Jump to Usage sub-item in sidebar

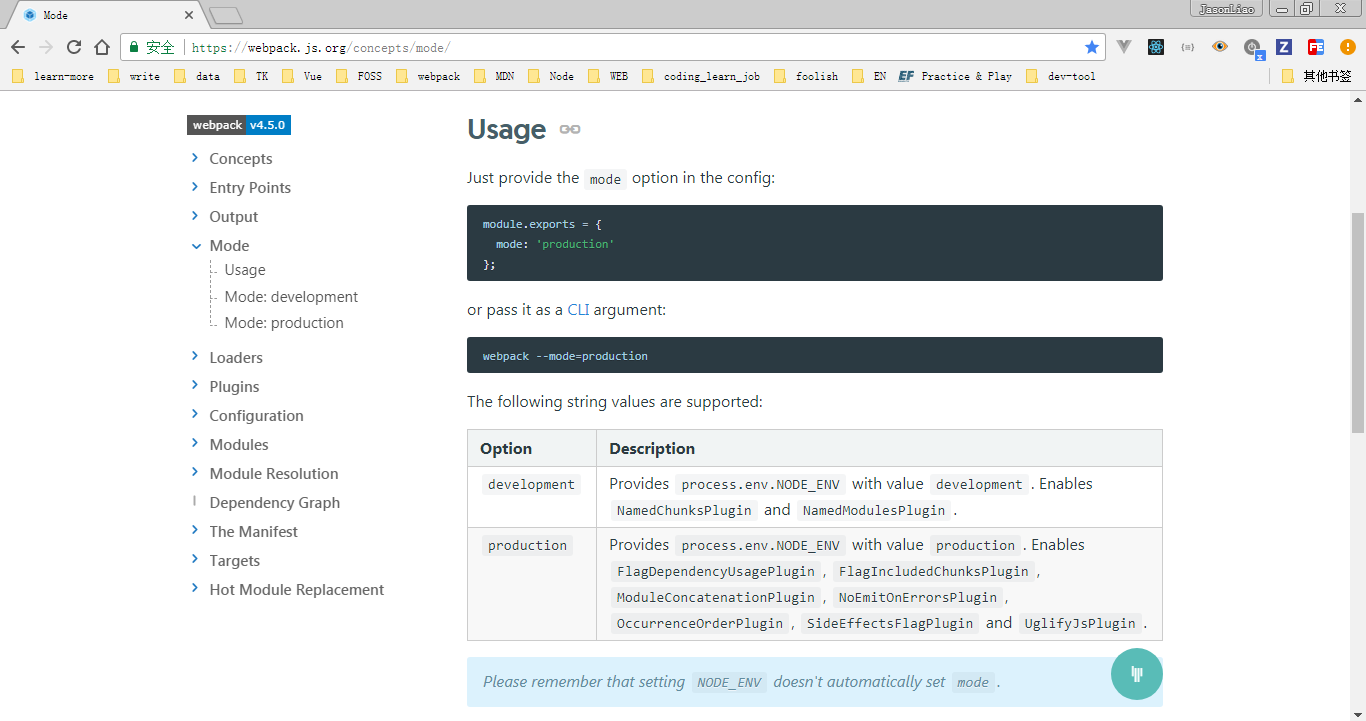coord(245,270)
